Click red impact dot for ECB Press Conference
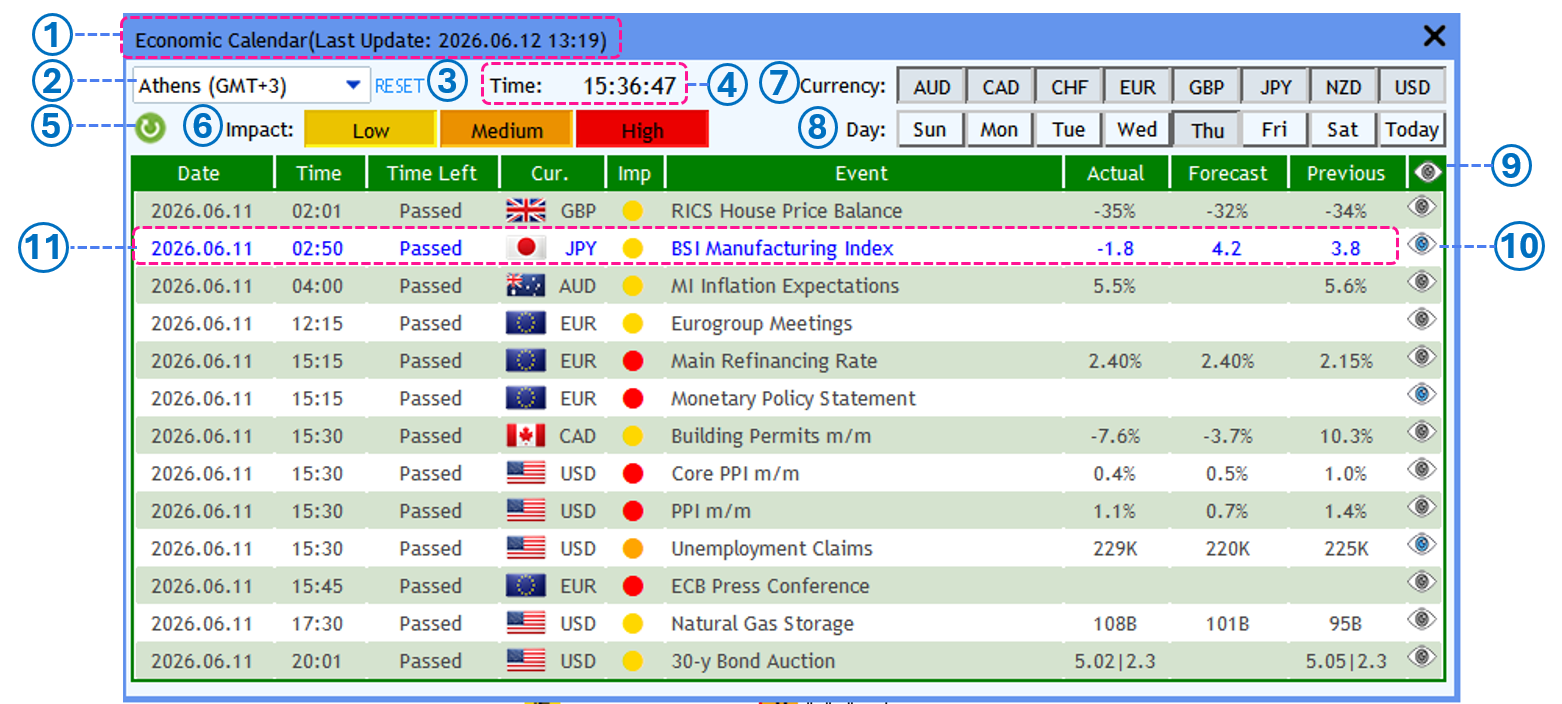The width and height of the screenshot is (1562, 704). (632, 586)
